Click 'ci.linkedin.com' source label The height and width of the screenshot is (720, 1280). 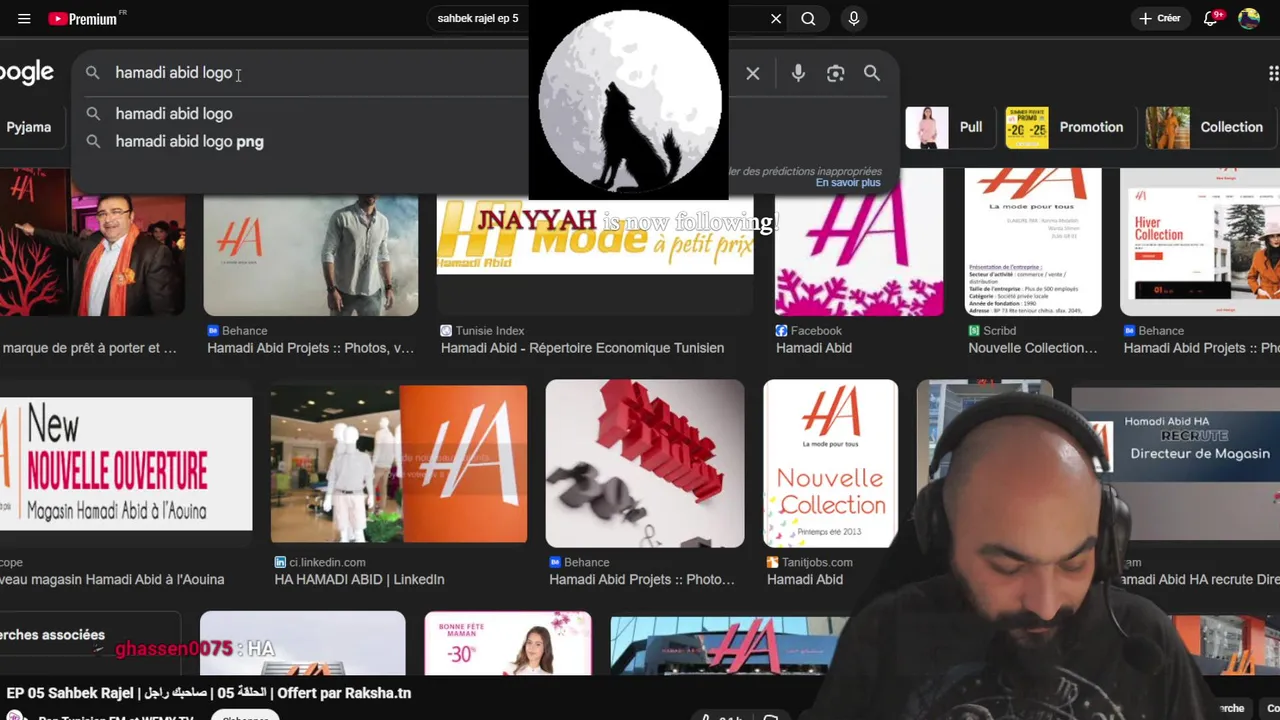(327, 562)
